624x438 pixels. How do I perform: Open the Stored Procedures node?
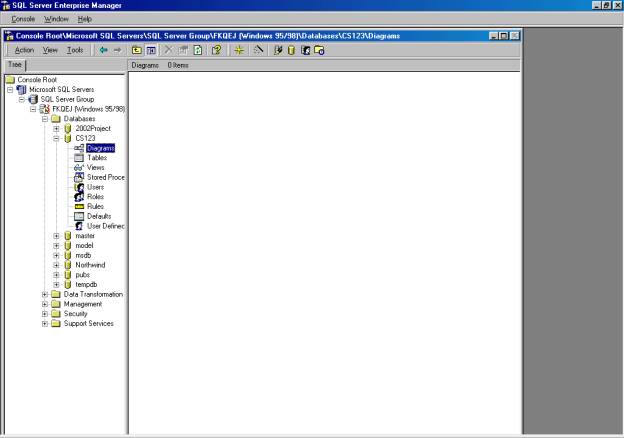point(105,177)
